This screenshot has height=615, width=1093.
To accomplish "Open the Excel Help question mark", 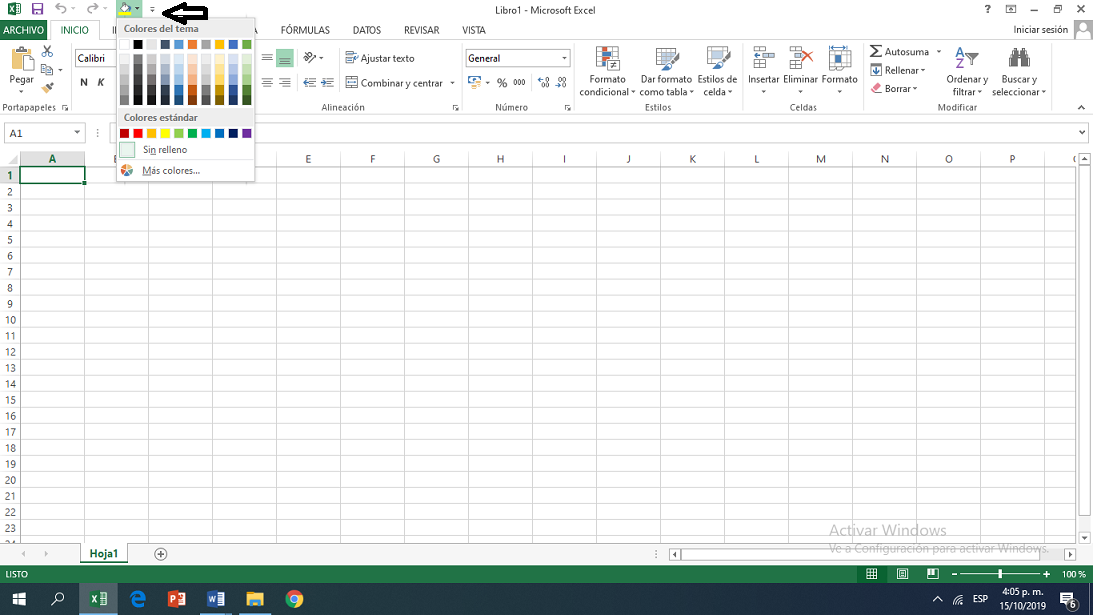I will point(987,9).
